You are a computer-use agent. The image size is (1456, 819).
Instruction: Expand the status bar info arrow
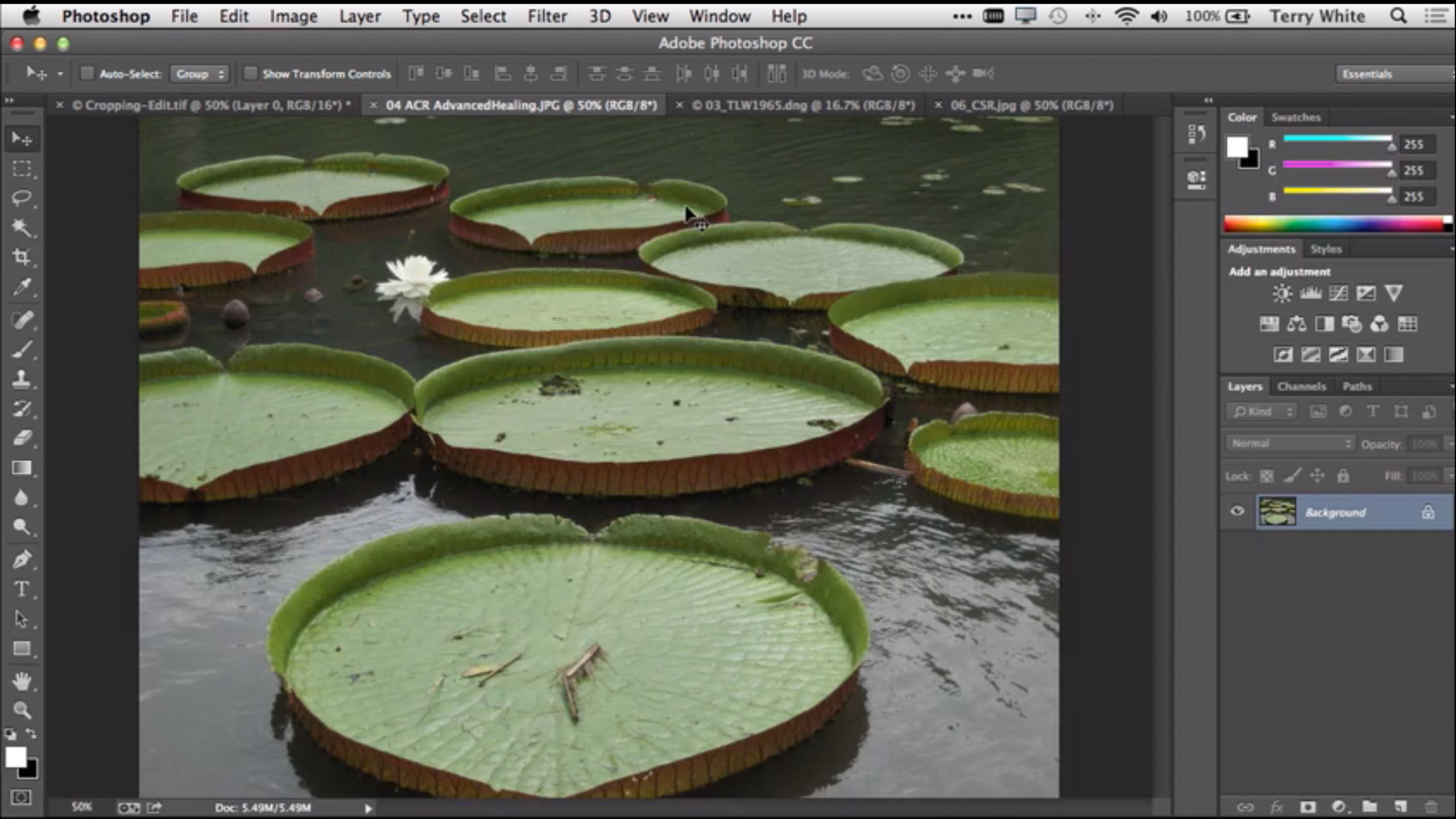pos(368,808)
